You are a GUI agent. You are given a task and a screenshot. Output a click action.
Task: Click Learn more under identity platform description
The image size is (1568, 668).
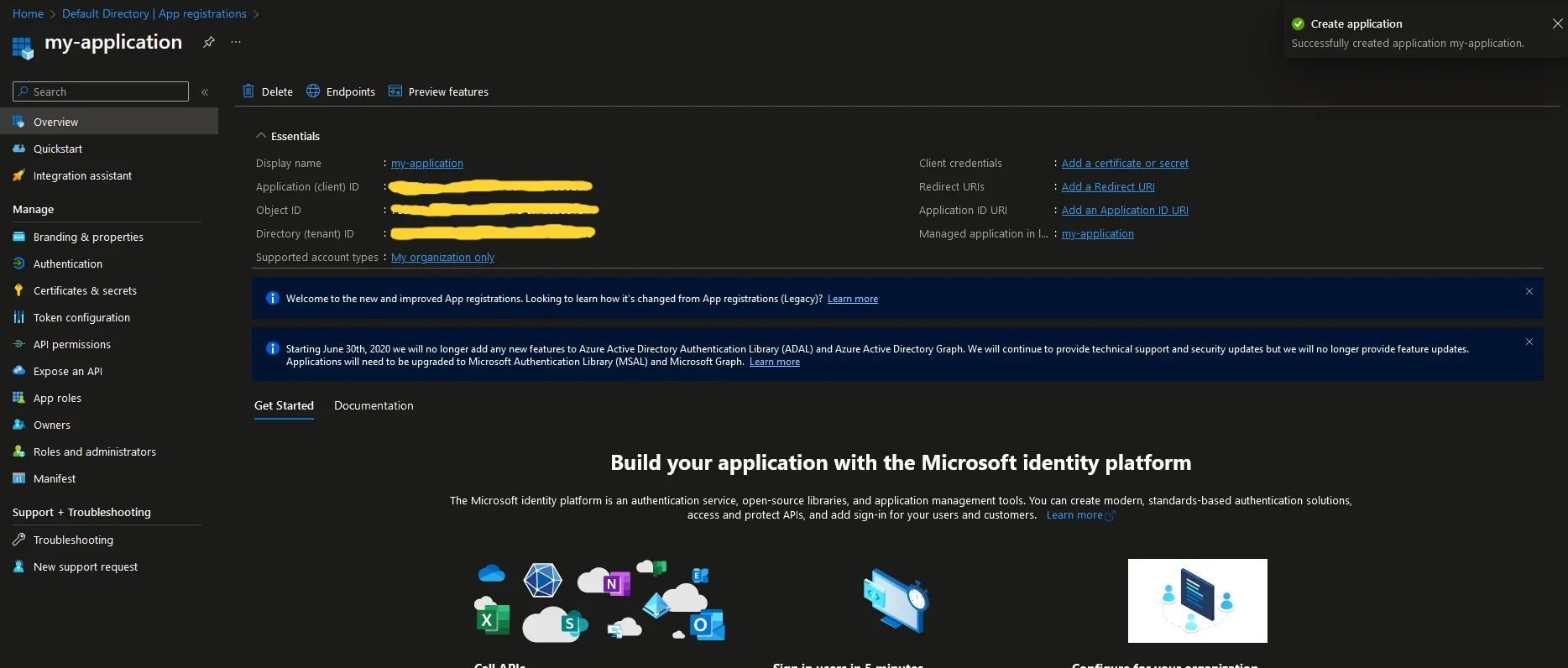(x=1079, y=514)
